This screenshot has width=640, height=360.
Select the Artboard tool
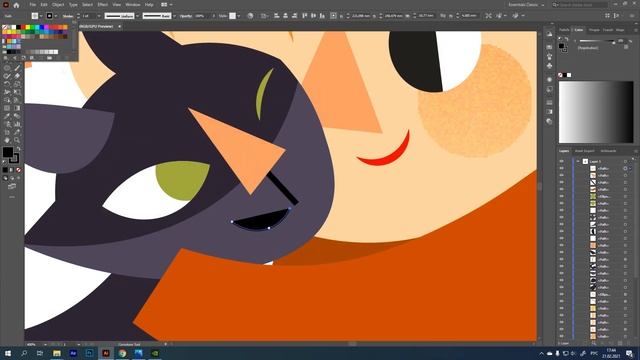[7, 132]
